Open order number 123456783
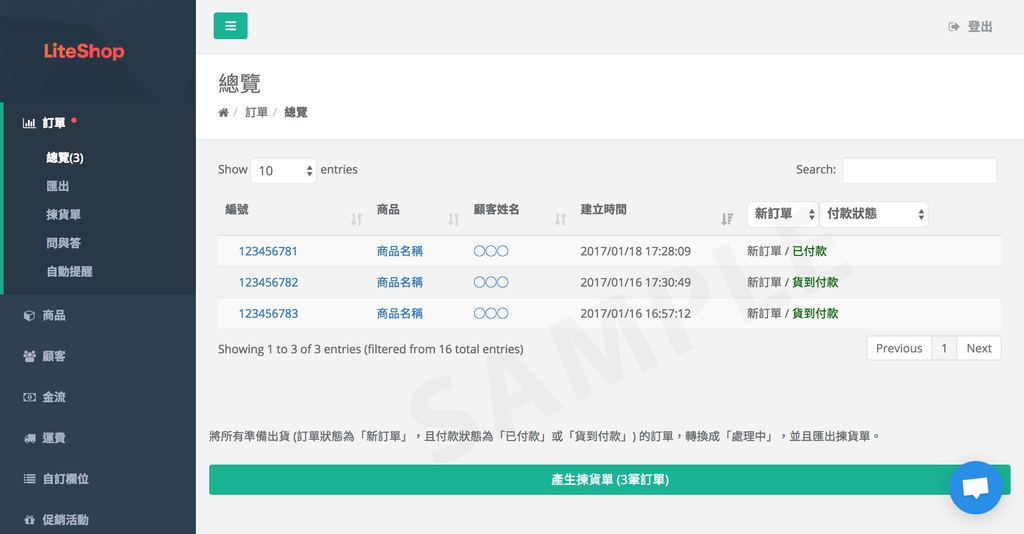Screen dimensions: 1024x534 268,313
